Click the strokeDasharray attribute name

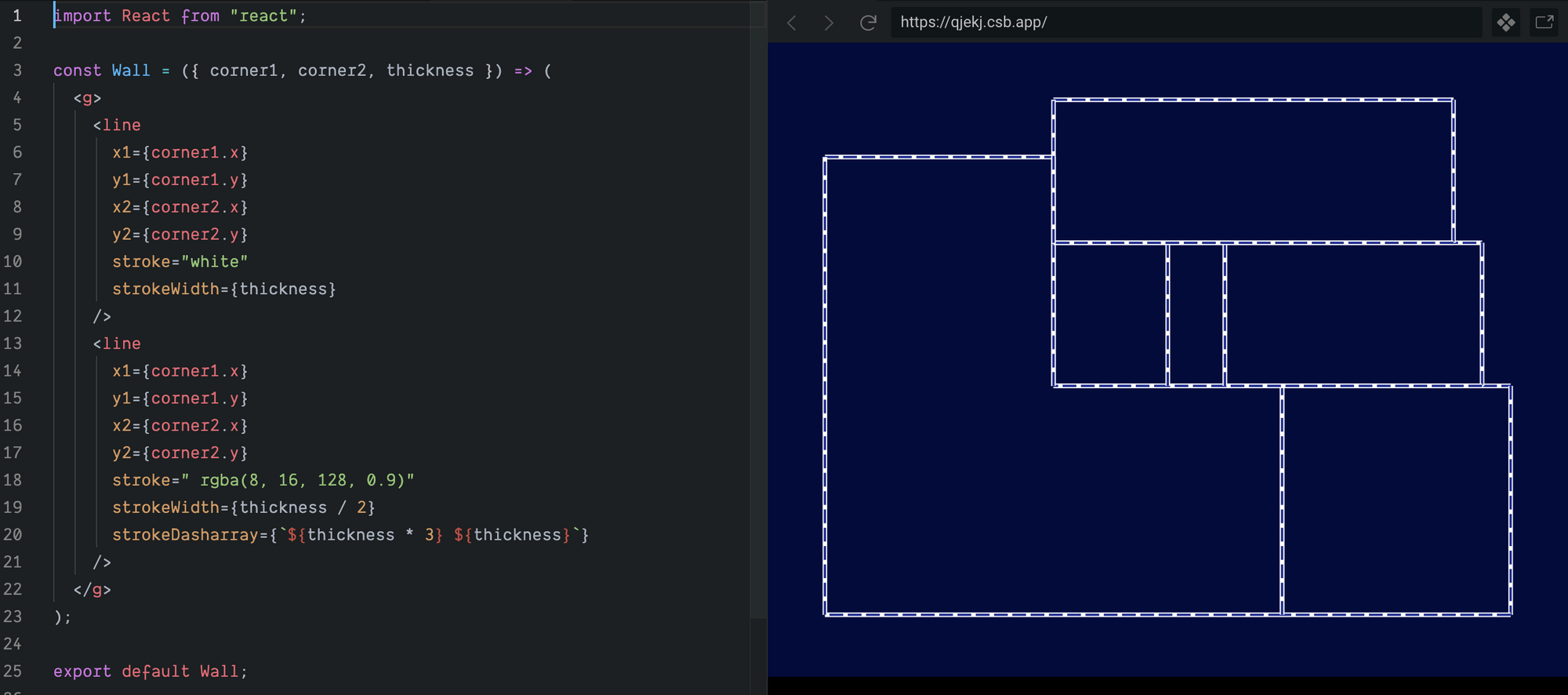click(185, 535)
